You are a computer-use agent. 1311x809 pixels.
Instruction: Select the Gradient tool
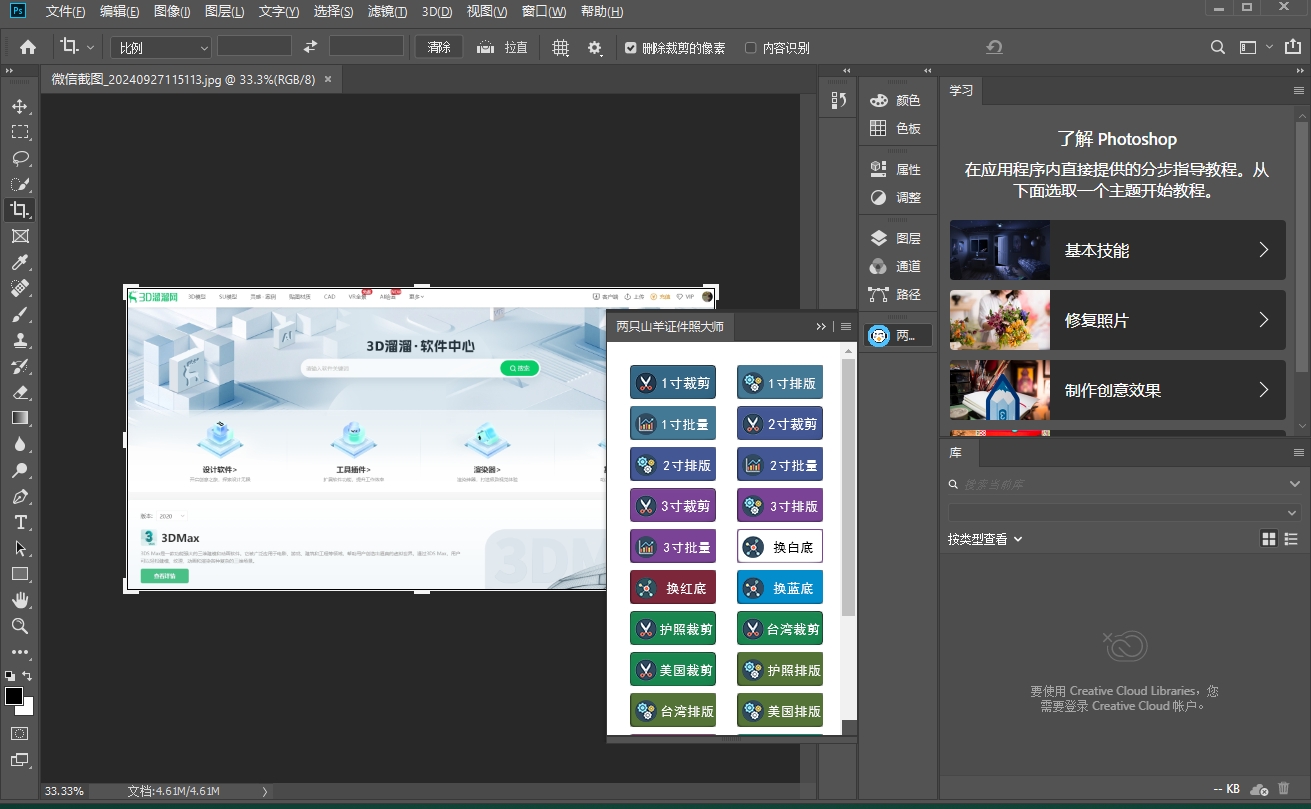pyautogui.click(x=20, y=418)
